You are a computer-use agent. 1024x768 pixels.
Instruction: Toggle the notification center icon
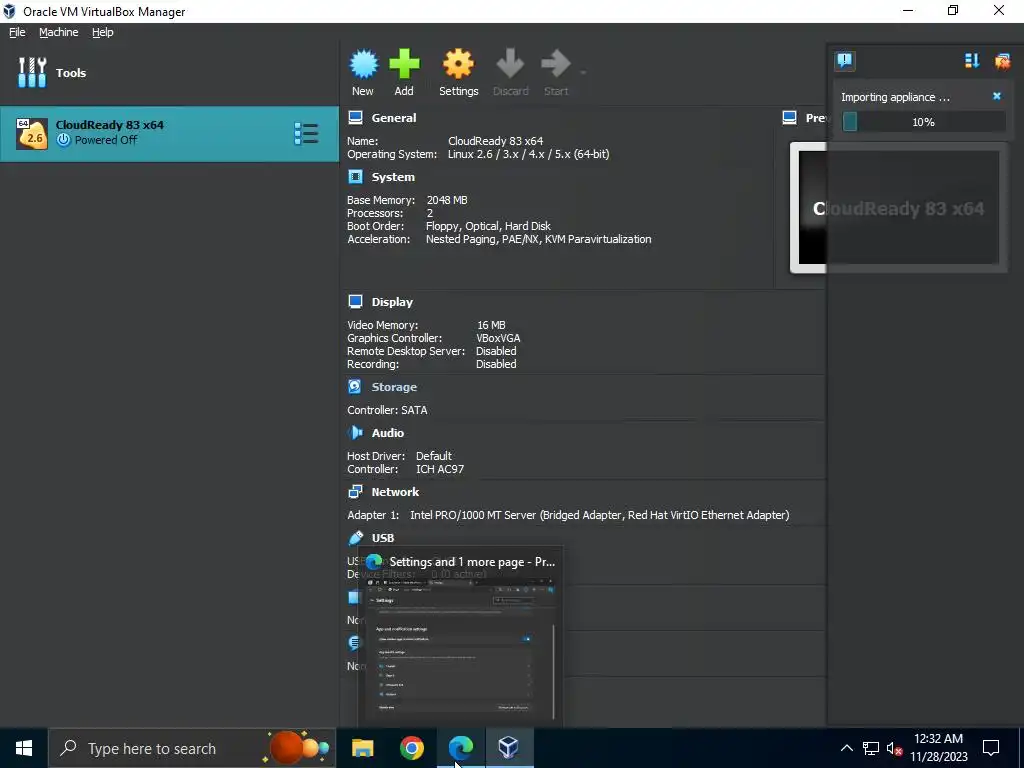(844, 61)
